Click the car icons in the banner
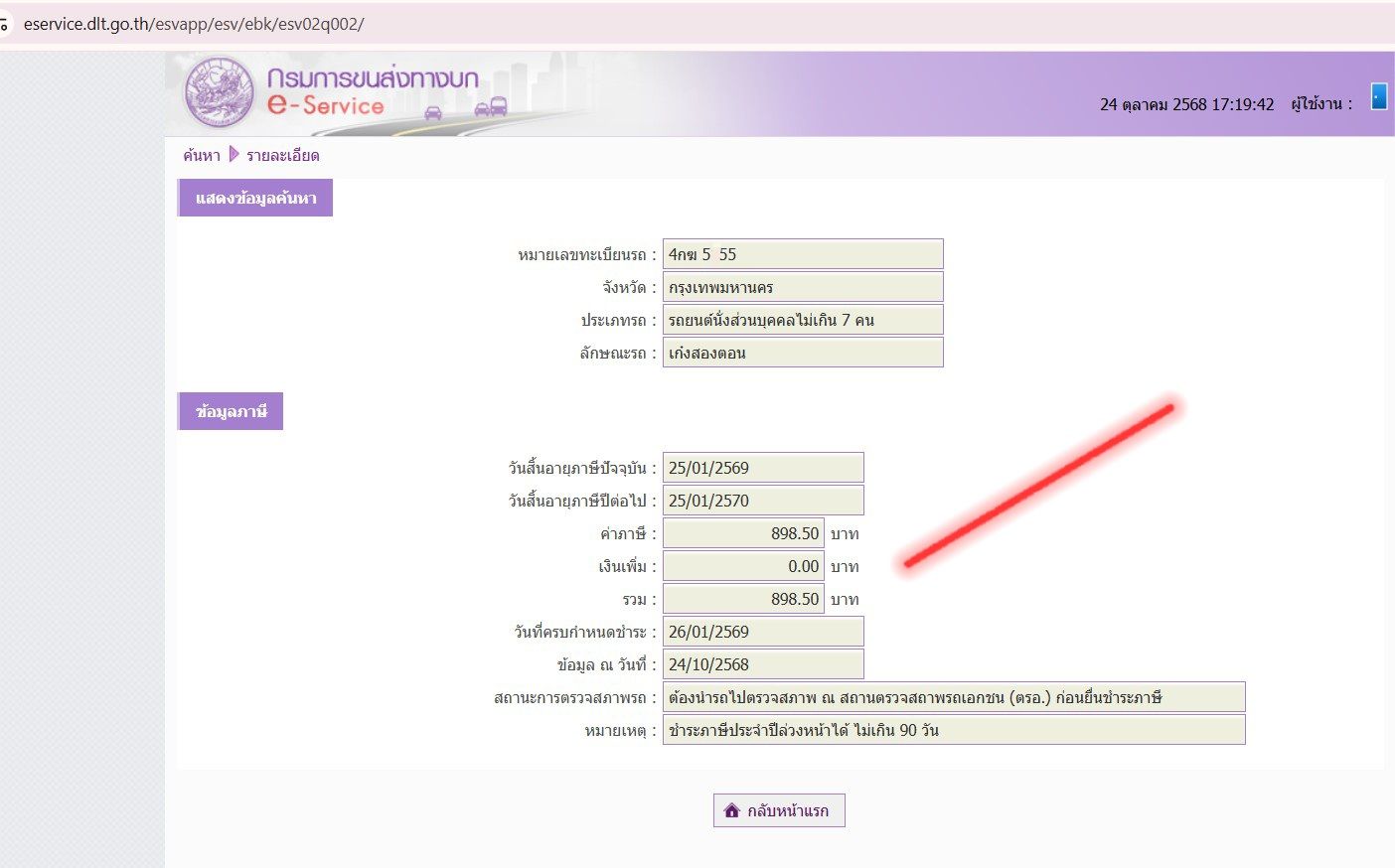This screenshot has width=1395, height=868. [x=491, y=107]
